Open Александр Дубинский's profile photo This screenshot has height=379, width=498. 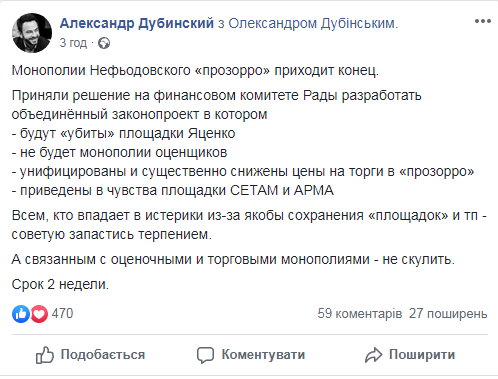point(32,33)
